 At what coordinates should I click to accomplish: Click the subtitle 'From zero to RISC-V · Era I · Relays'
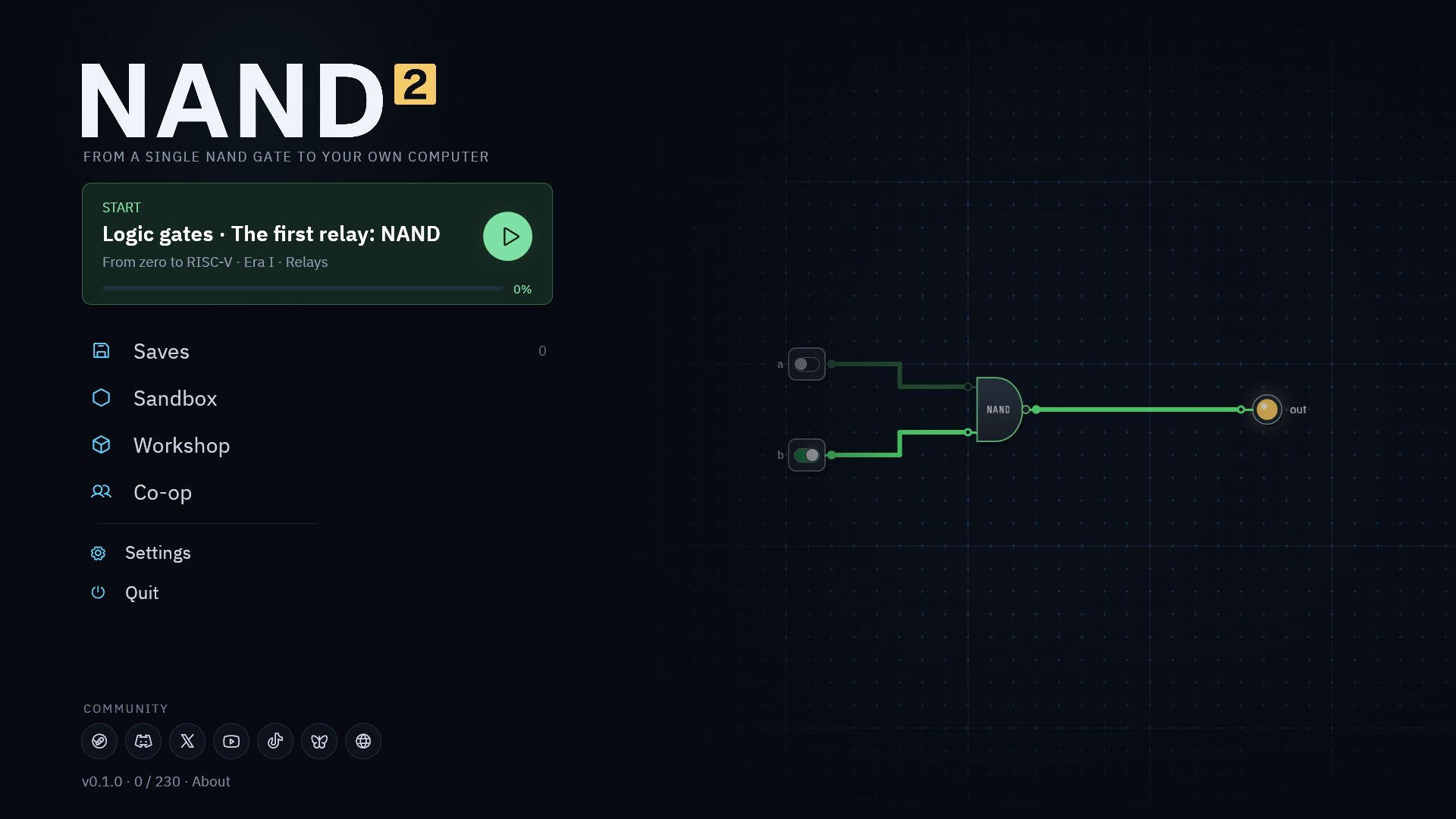tap(215, 262)
